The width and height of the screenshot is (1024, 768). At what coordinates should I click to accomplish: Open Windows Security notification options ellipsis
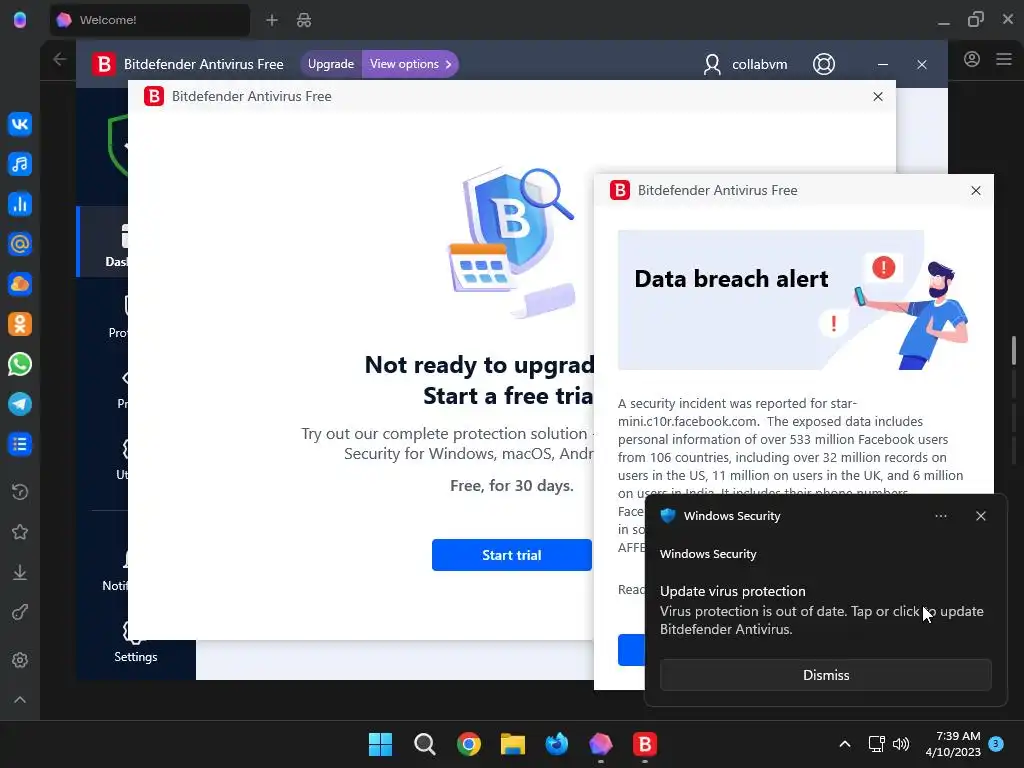940,516
